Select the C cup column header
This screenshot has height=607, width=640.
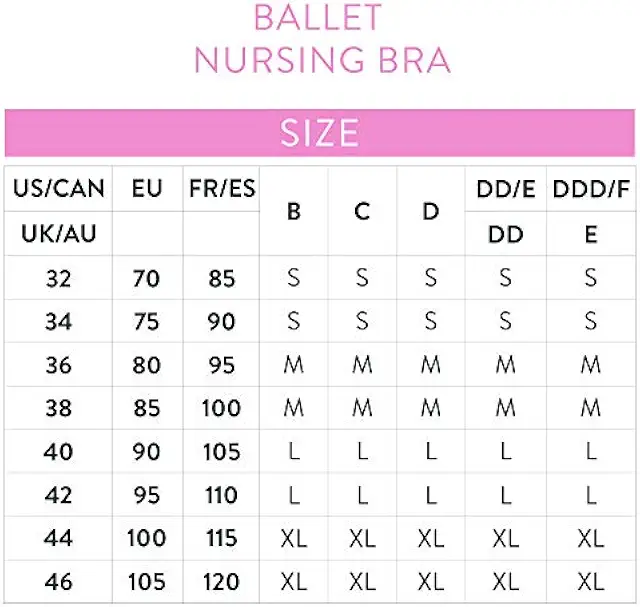point(362,211)
